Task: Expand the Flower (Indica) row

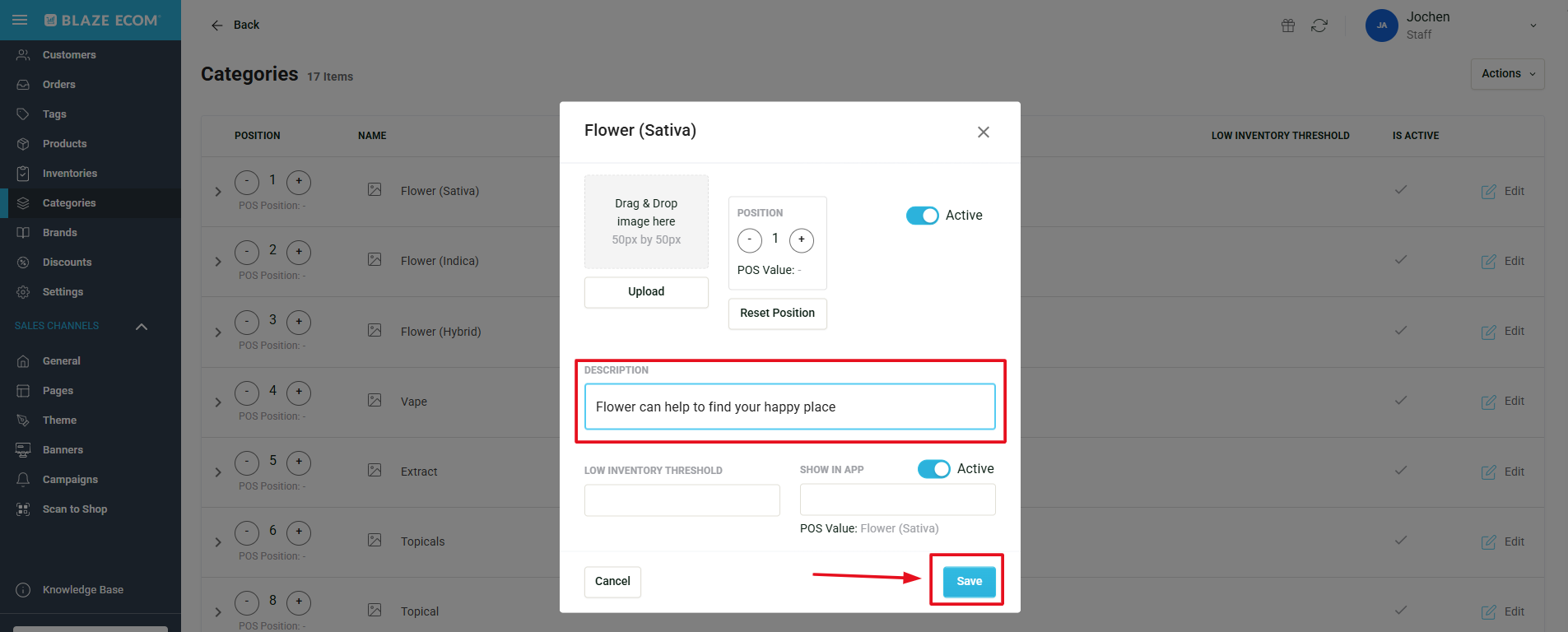Action: tap(218, 262)
